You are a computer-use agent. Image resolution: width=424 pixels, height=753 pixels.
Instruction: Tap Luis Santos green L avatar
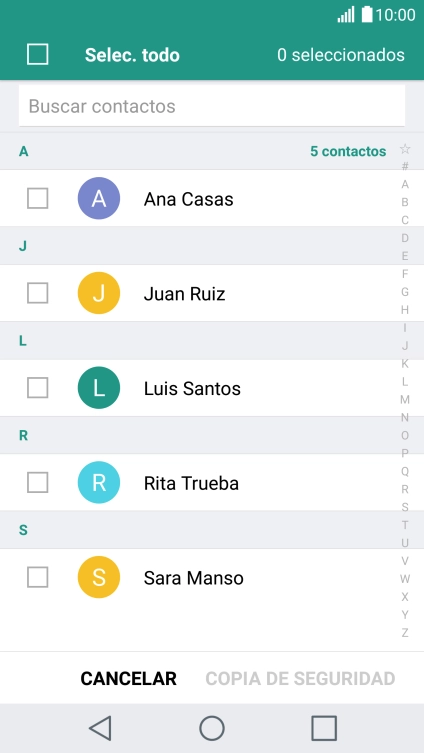pyautogui.click(x=99, y=388)
